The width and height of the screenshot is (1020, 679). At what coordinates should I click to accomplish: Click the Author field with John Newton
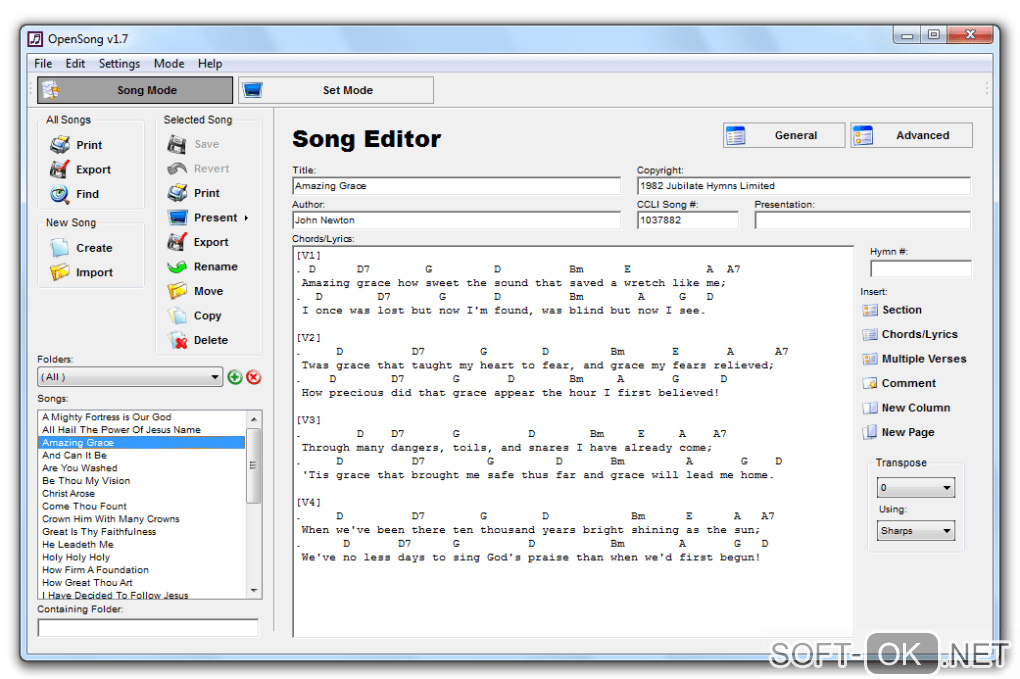(x=457, y=220)
